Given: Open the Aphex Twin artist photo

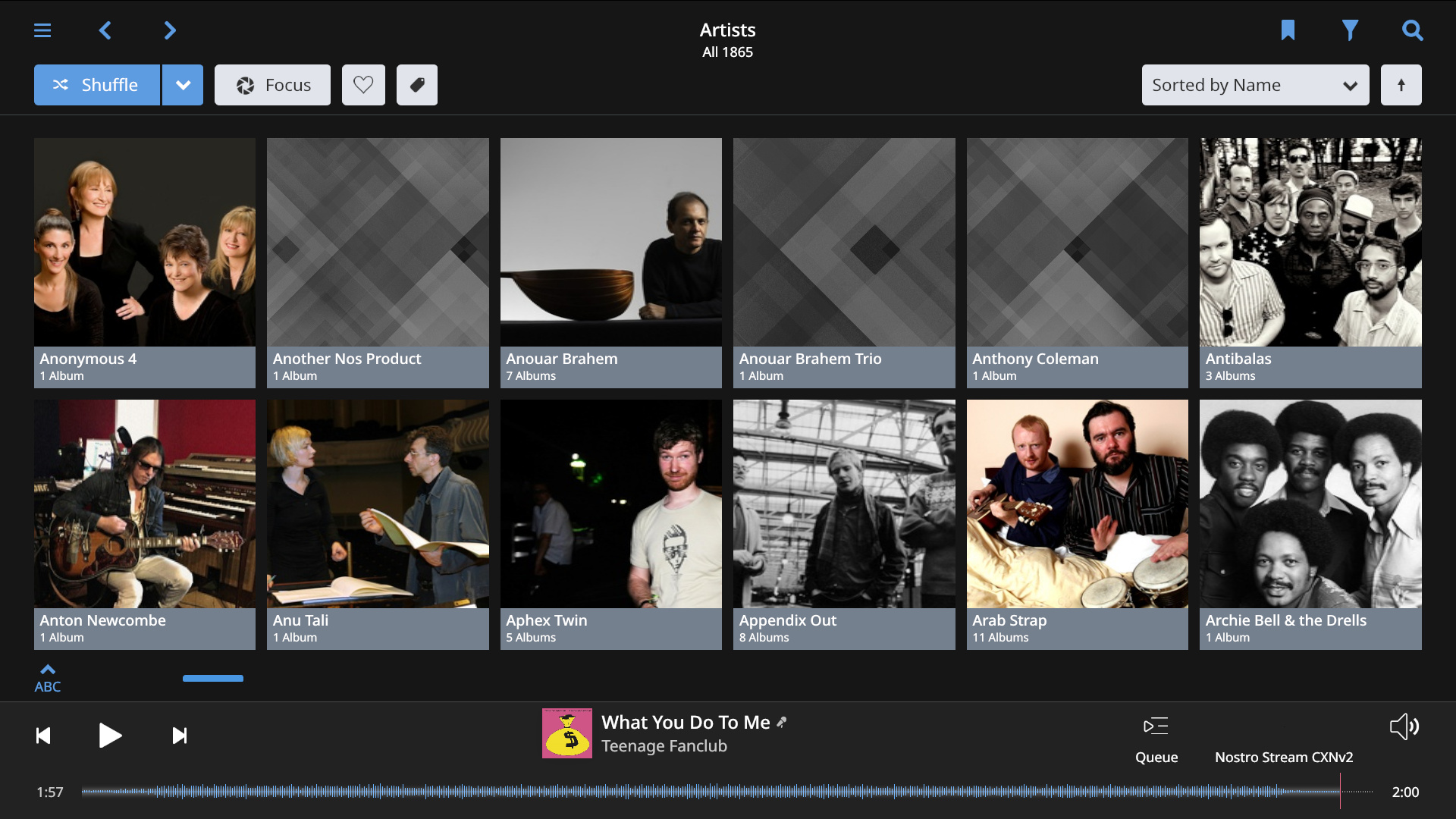Looking at the screenshot, I should pos(611,504).
